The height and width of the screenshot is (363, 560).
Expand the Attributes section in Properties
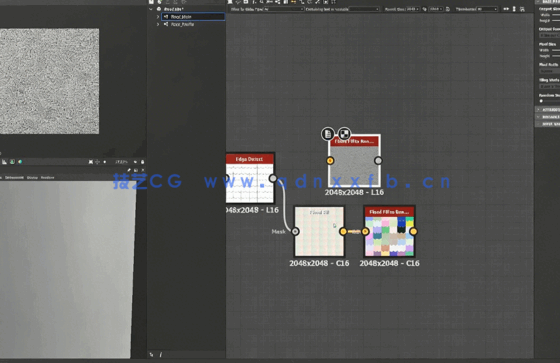[548, 109]
